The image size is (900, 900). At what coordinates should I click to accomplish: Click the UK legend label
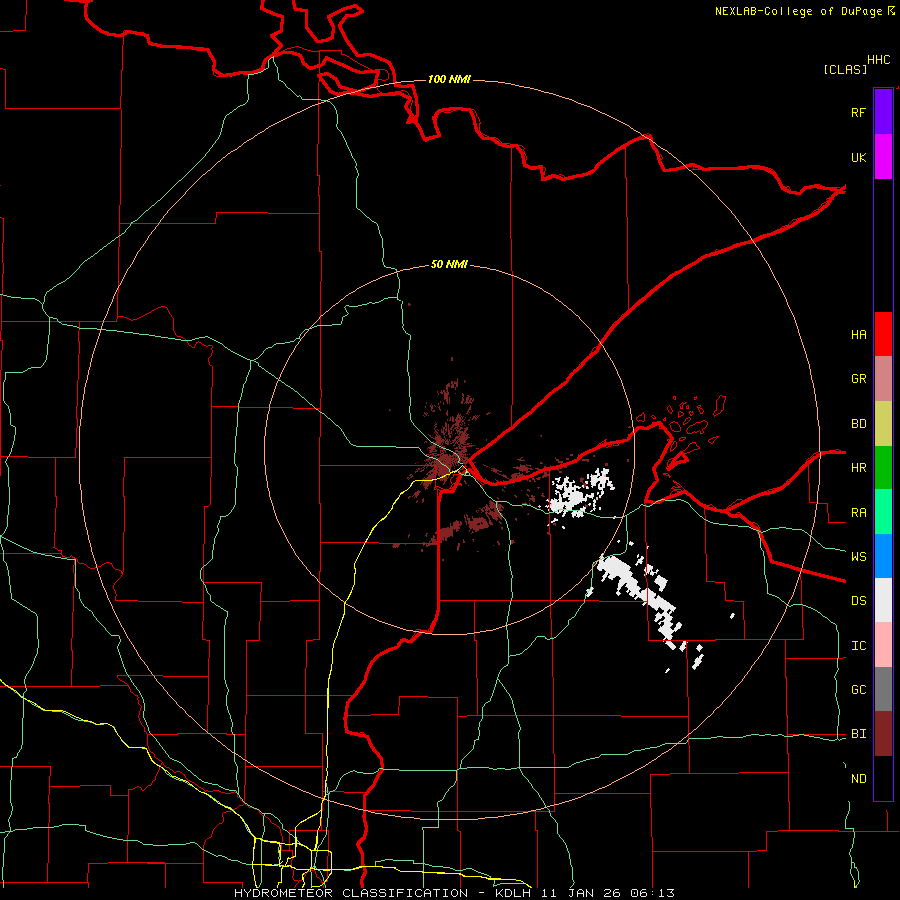pos(858,157)
